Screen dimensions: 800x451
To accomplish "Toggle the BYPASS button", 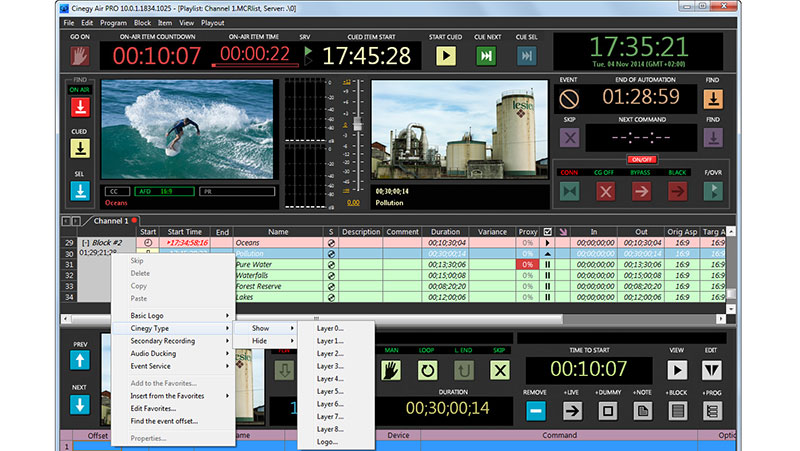I will pos(641,191).
